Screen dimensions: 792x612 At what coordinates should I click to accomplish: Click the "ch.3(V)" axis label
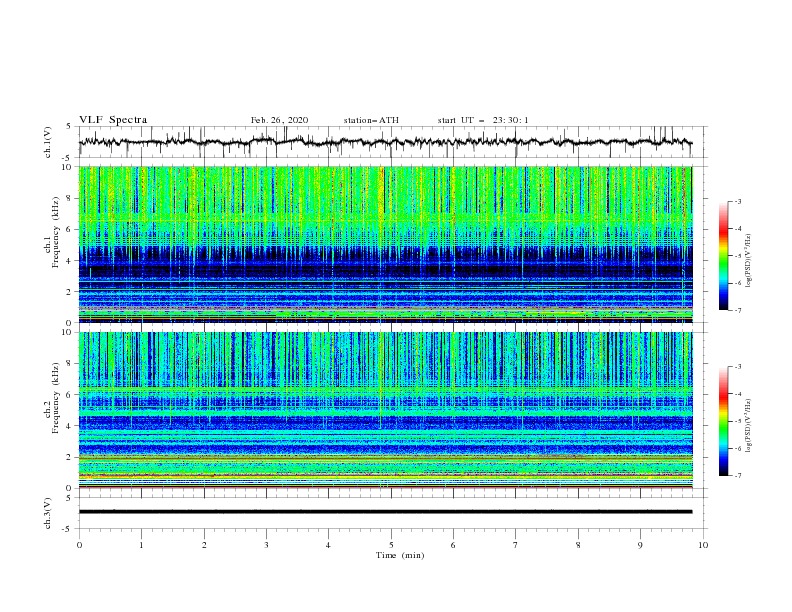click(48, 513)
